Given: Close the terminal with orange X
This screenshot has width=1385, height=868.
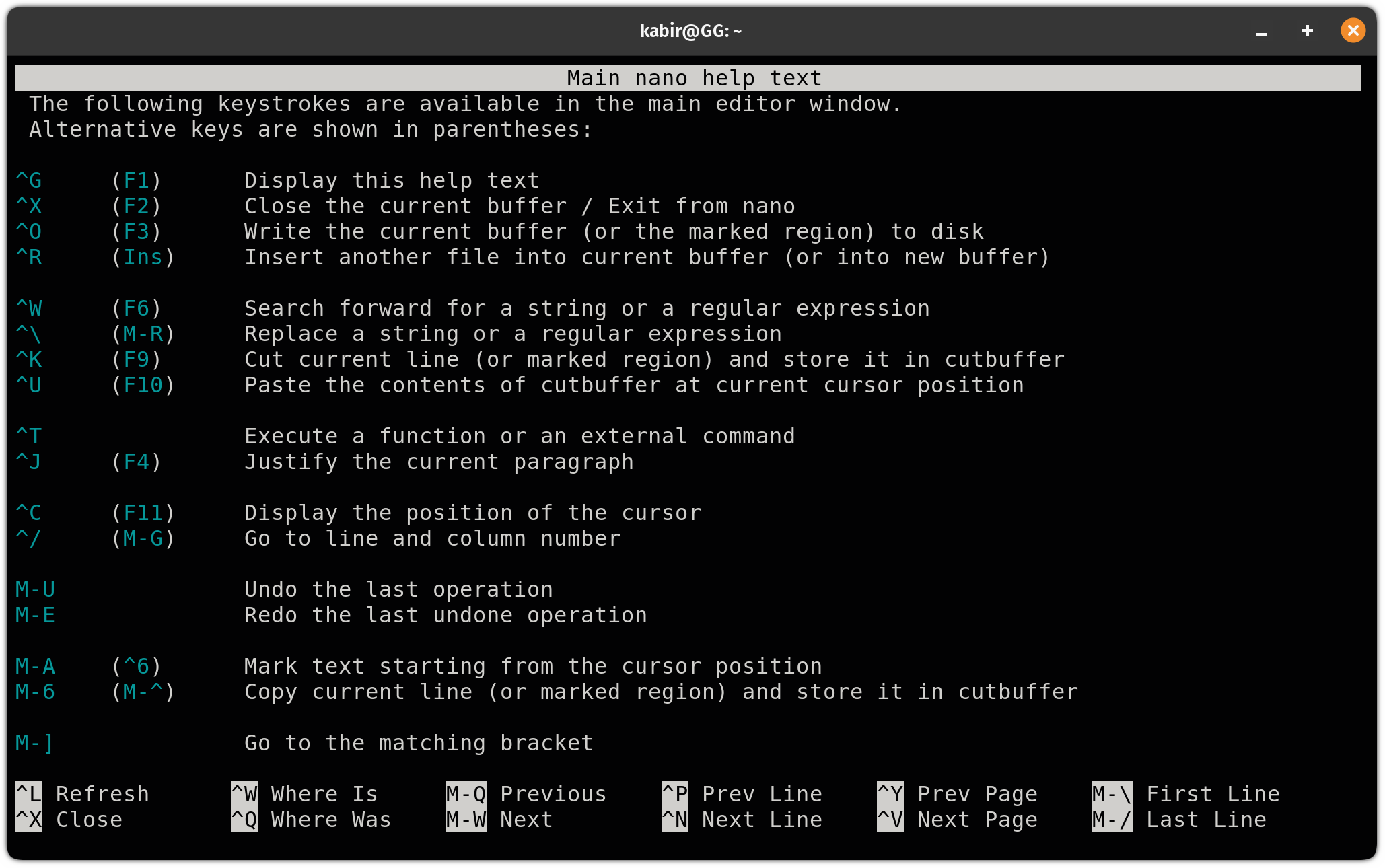Looking at the screenshot, I should (1353, 31).
